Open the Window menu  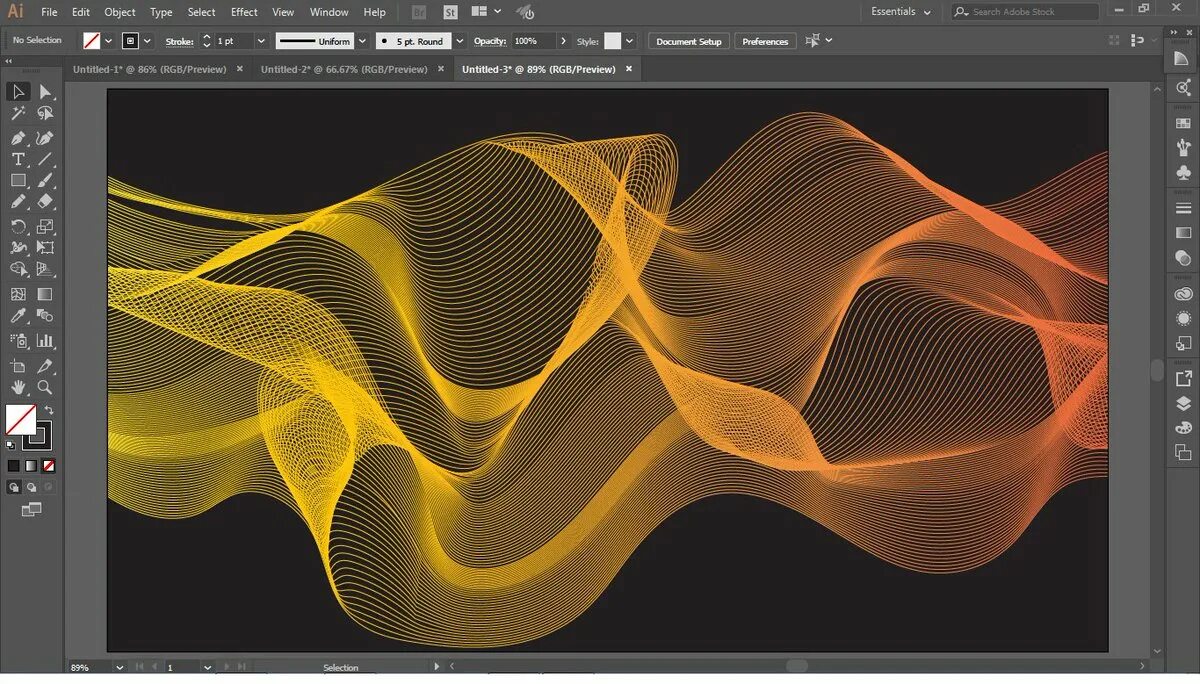click(x=329, y=12)
